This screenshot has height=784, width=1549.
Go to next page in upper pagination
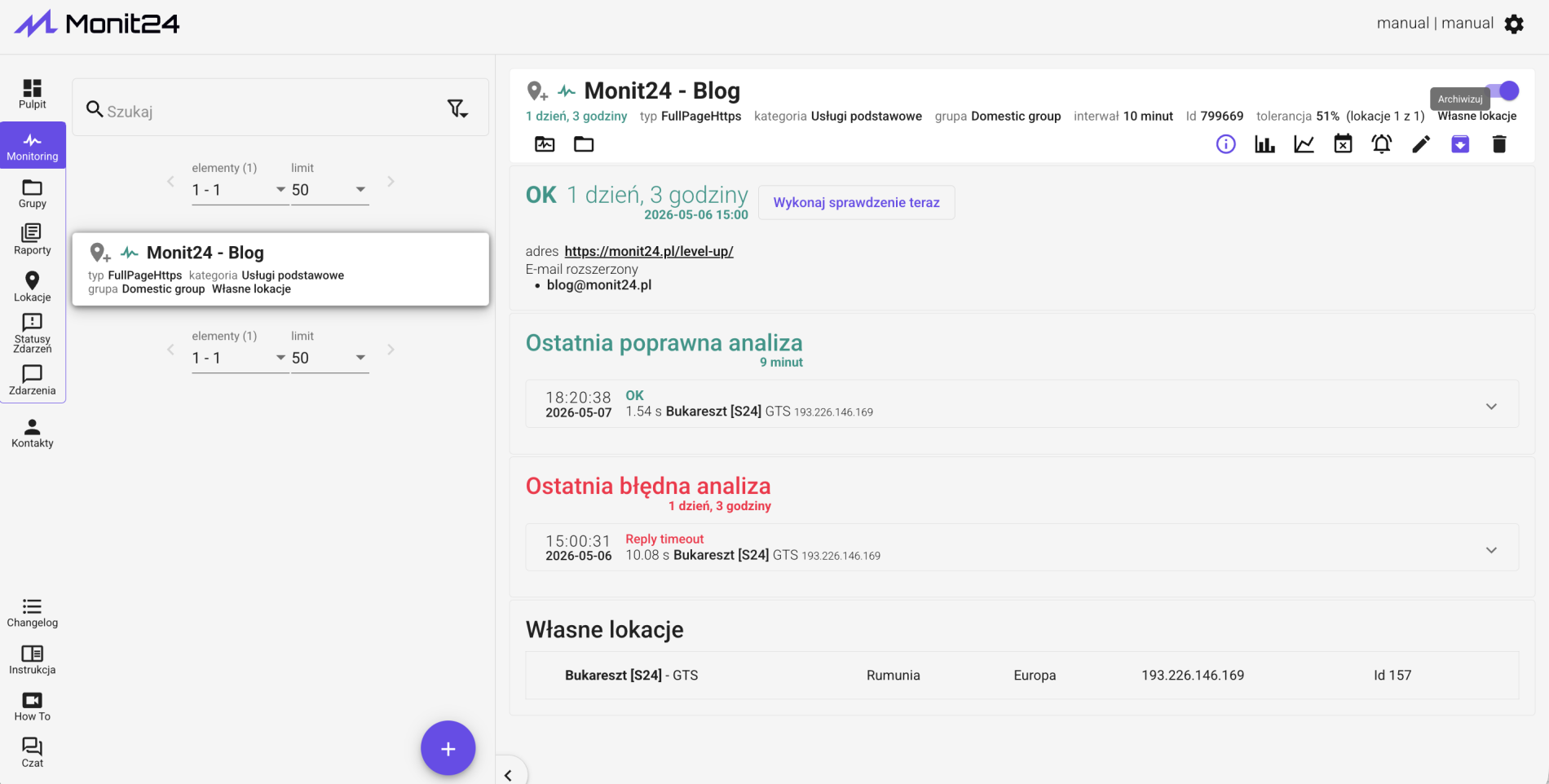click(391, 182)
